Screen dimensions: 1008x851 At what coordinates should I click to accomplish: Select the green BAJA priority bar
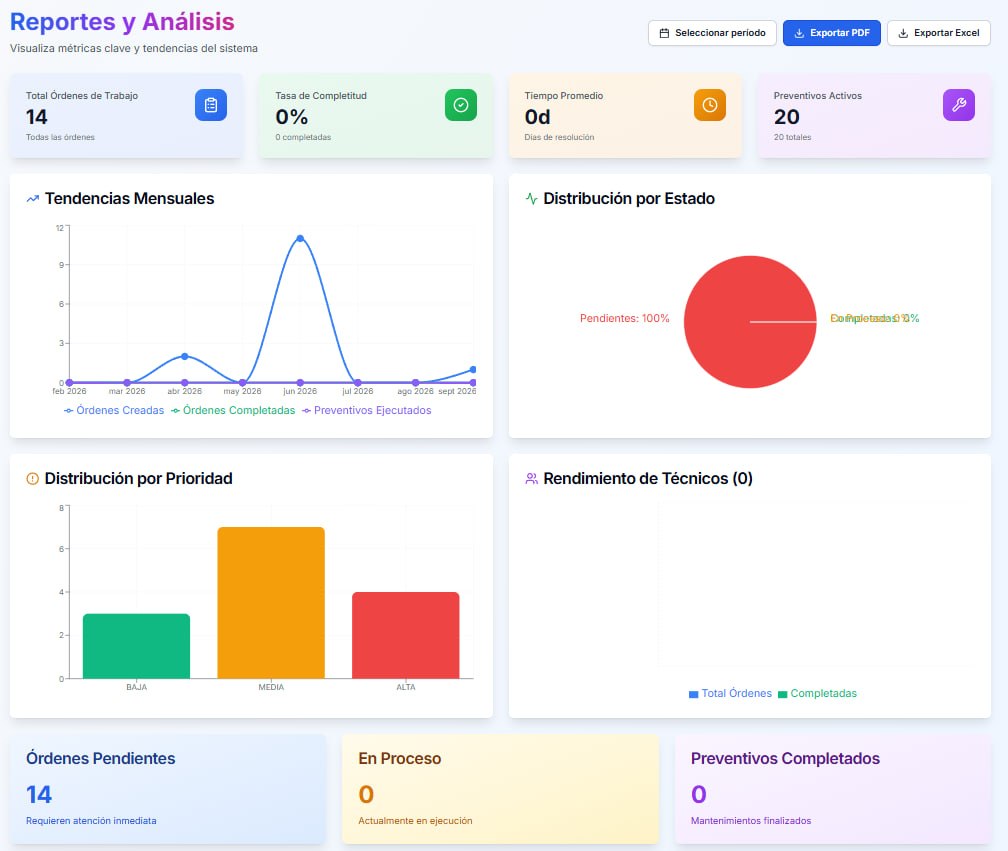(x=136, y=646)
